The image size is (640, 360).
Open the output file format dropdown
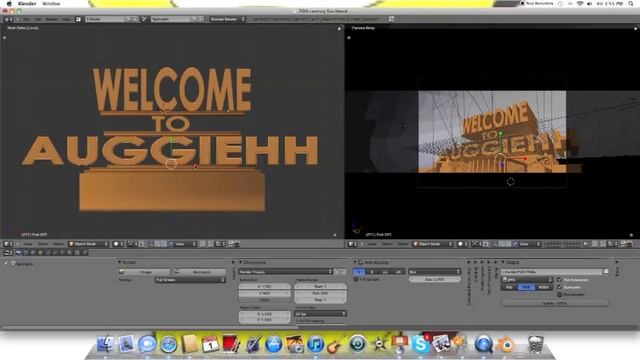point(527,280)
